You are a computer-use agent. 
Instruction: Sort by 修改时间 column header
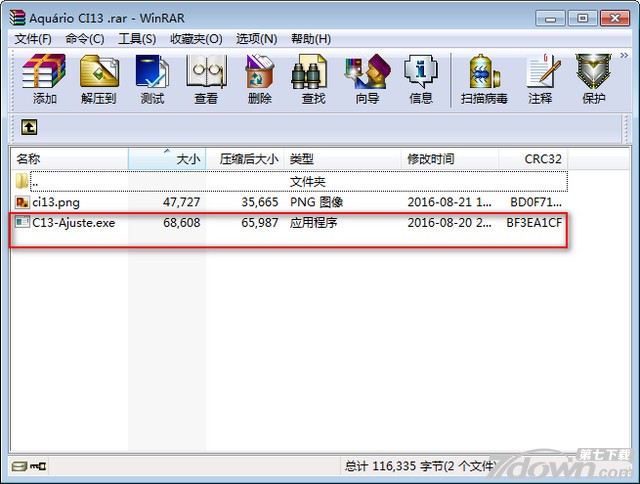(x=450, y=159)
